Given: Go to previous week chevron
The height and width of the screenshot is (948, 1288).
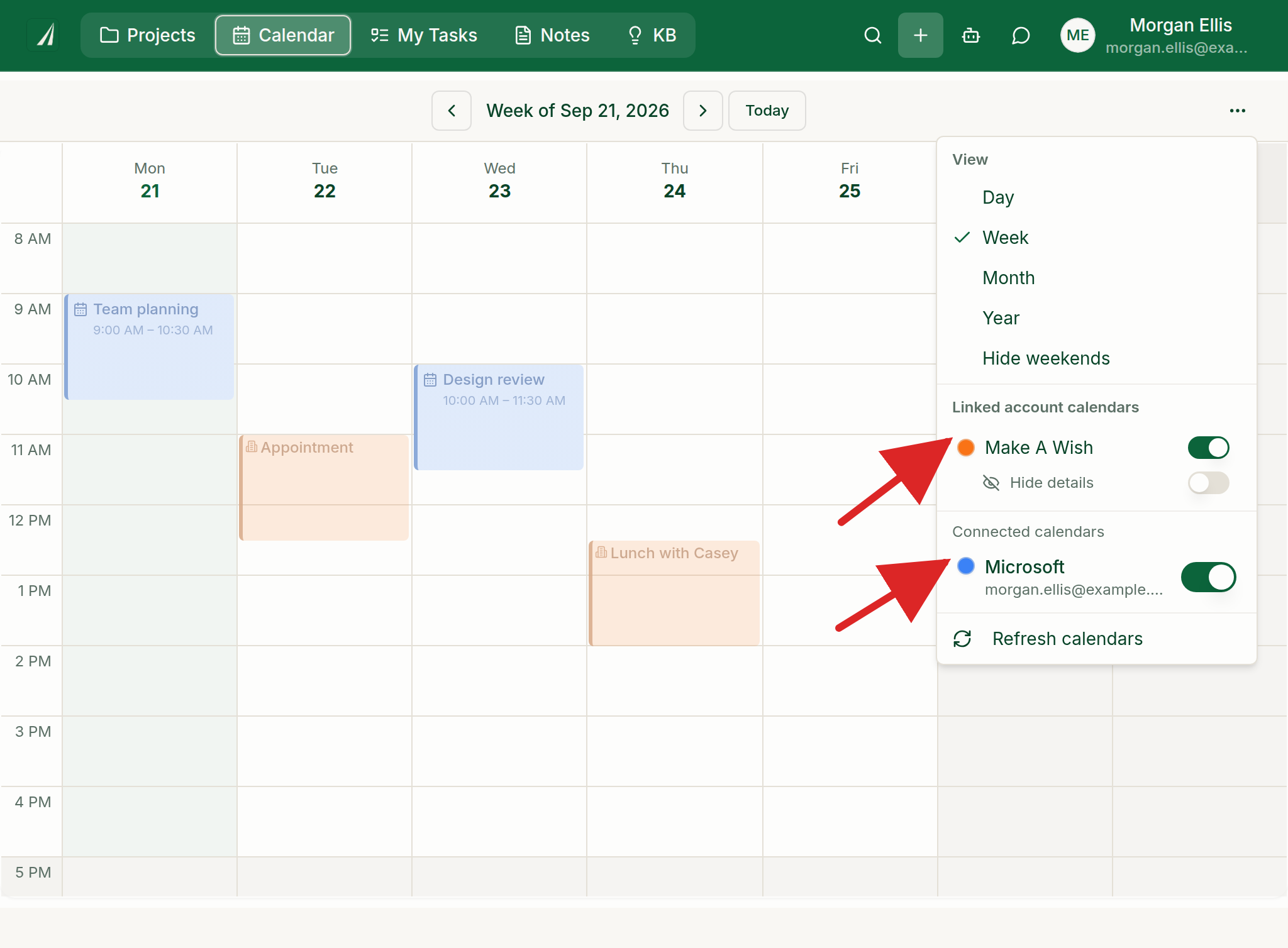Looking at the screenshot, I should [x=452, y=111].
